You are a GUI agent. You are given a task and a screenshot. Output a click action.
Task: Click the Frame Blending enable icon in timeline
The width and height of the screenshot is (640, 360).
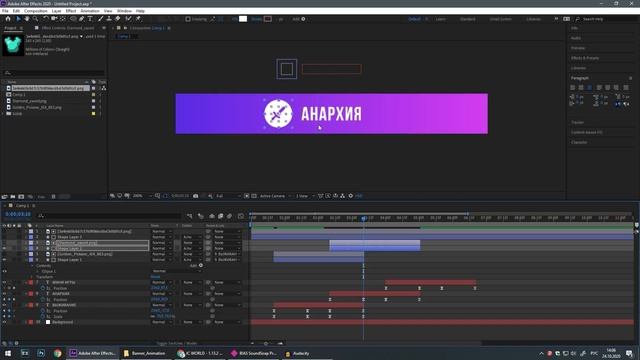(x=220, y=216)
